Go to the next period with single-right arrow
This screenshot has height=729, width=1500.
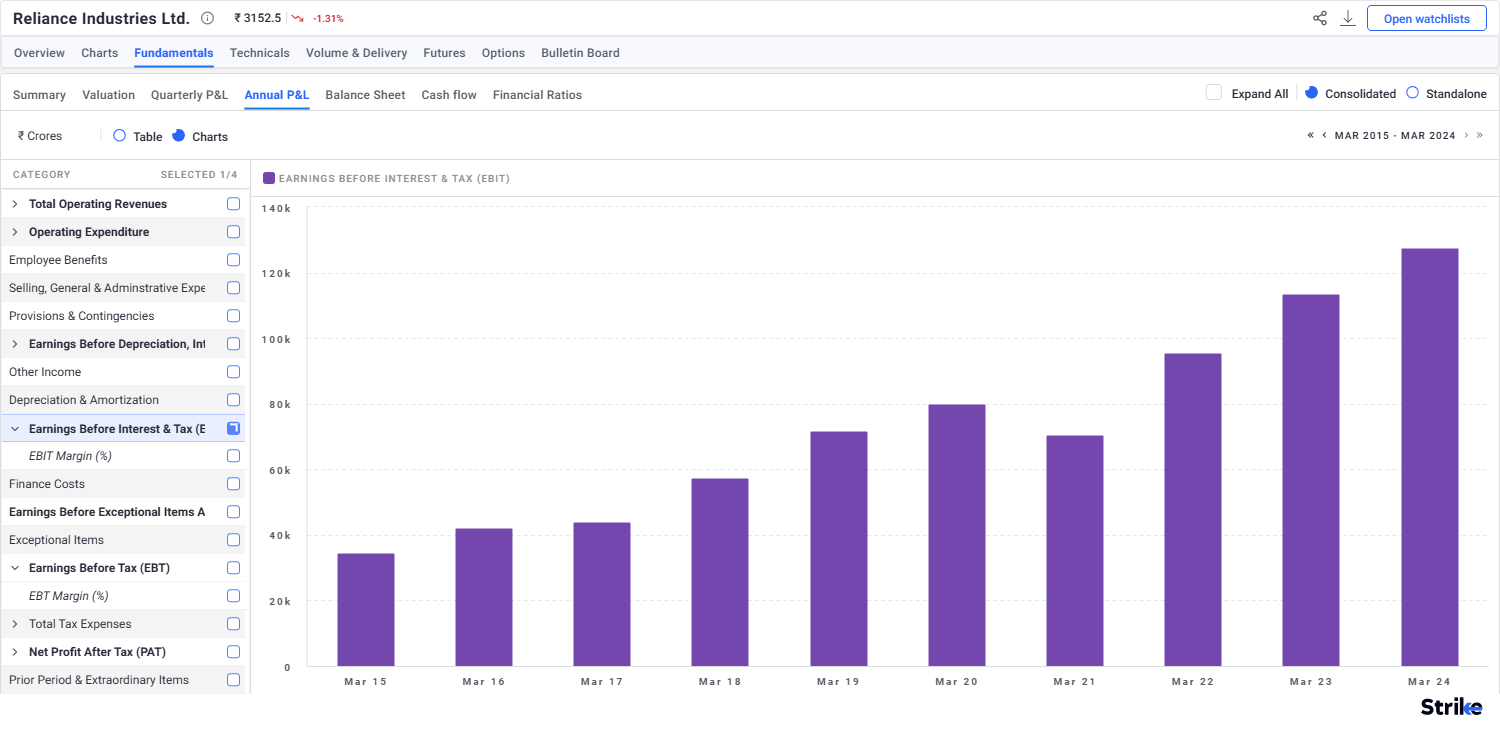[x=1466, y=135]
